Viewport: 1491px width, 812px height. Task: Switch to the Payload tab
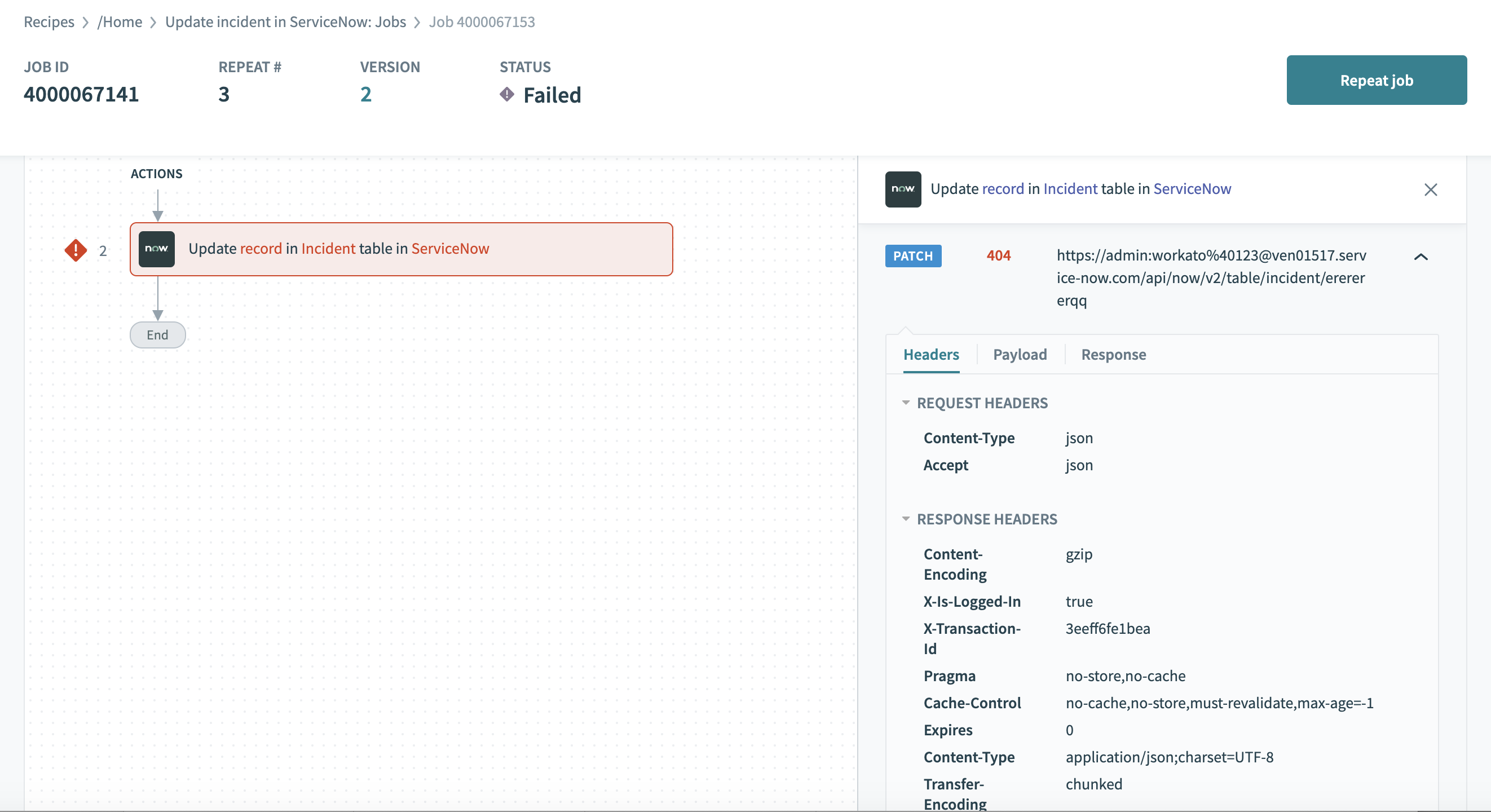tap(1019, 354)
